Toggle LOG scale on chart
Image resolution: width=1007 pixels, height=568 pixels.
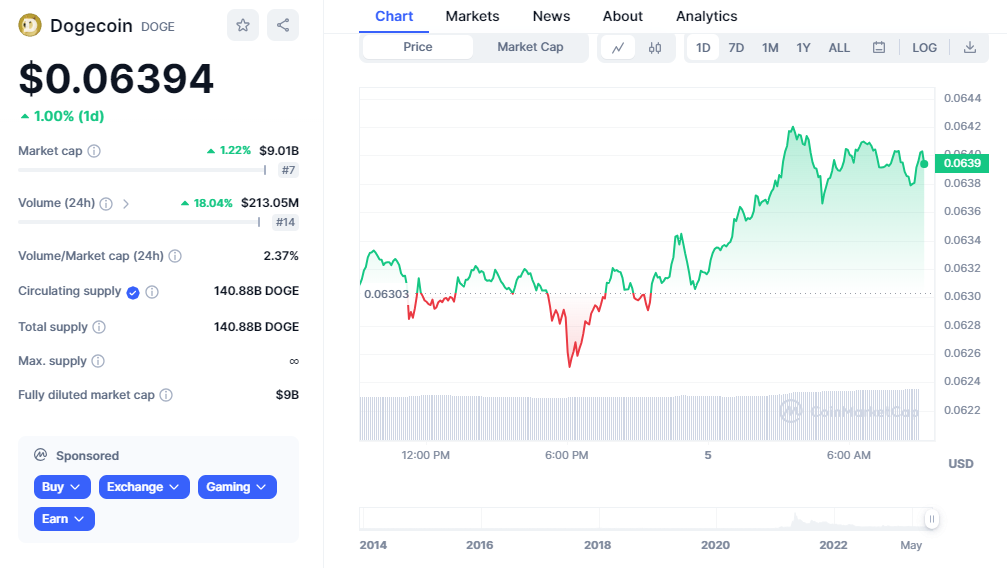[x=924, y=48]
